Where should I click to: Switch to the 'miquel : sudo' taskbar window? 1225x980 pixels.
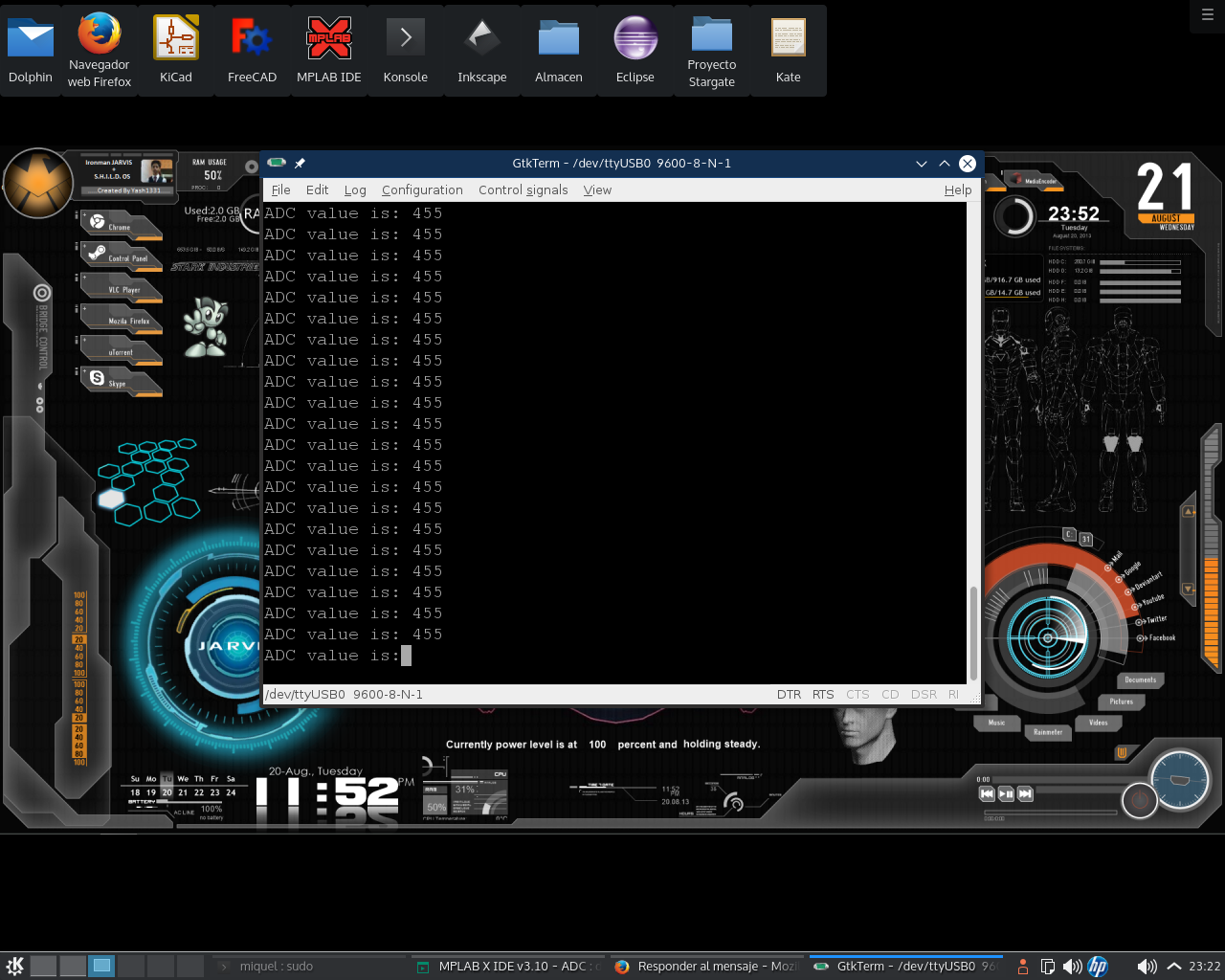pos(308,967)
